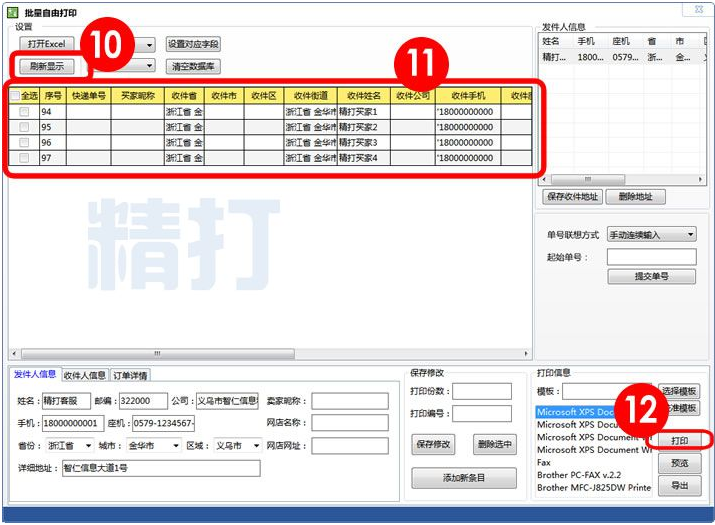Toggle the 全选 select-all checkbox
715x525 pixels.
(15, 96)
